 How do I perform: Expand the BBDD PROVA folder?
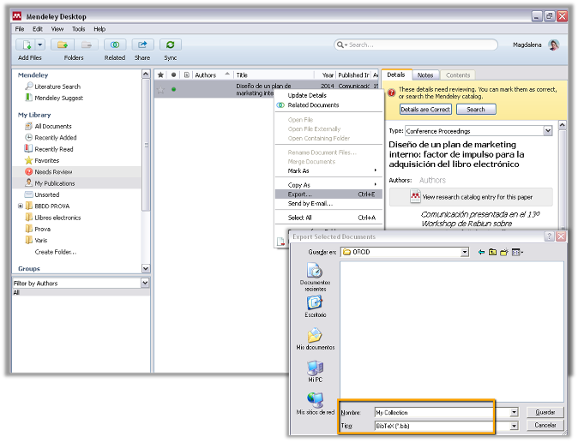tap(21, 206)
